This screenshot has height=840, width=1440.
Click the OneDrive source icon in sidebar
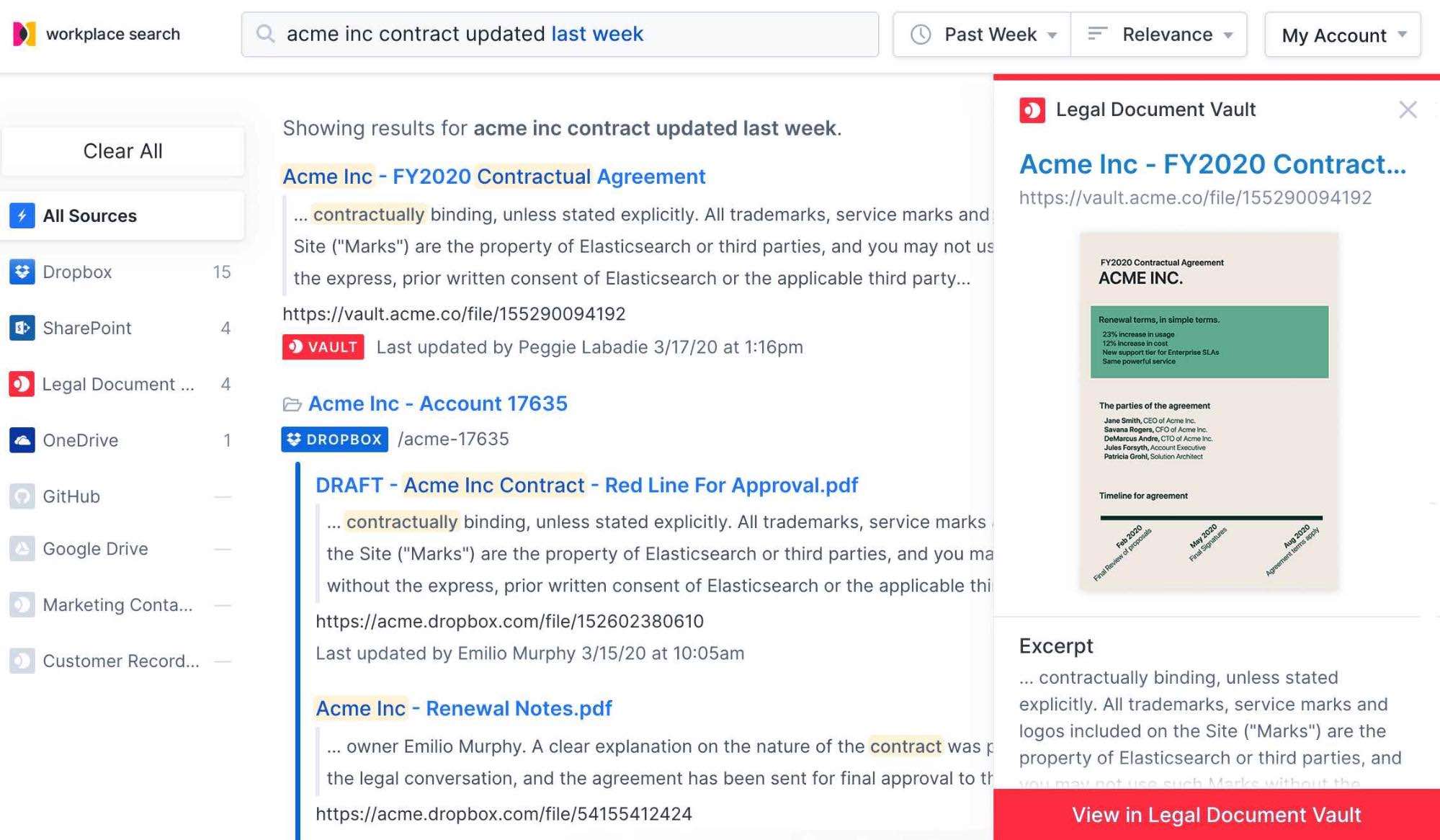point(22,440)
